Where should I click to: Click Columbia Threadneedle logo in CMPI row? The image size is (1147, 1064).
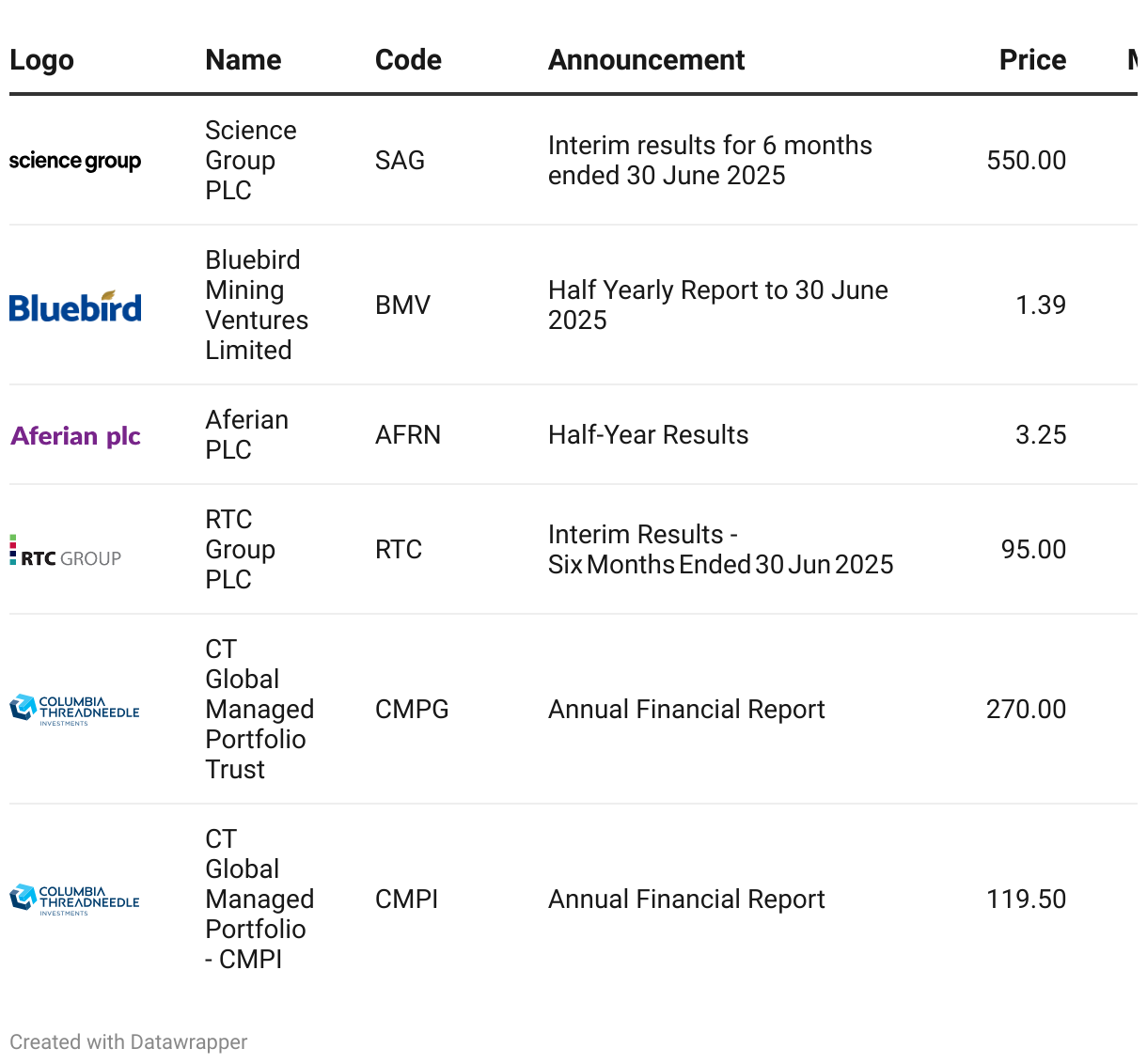tap(74, 900)
